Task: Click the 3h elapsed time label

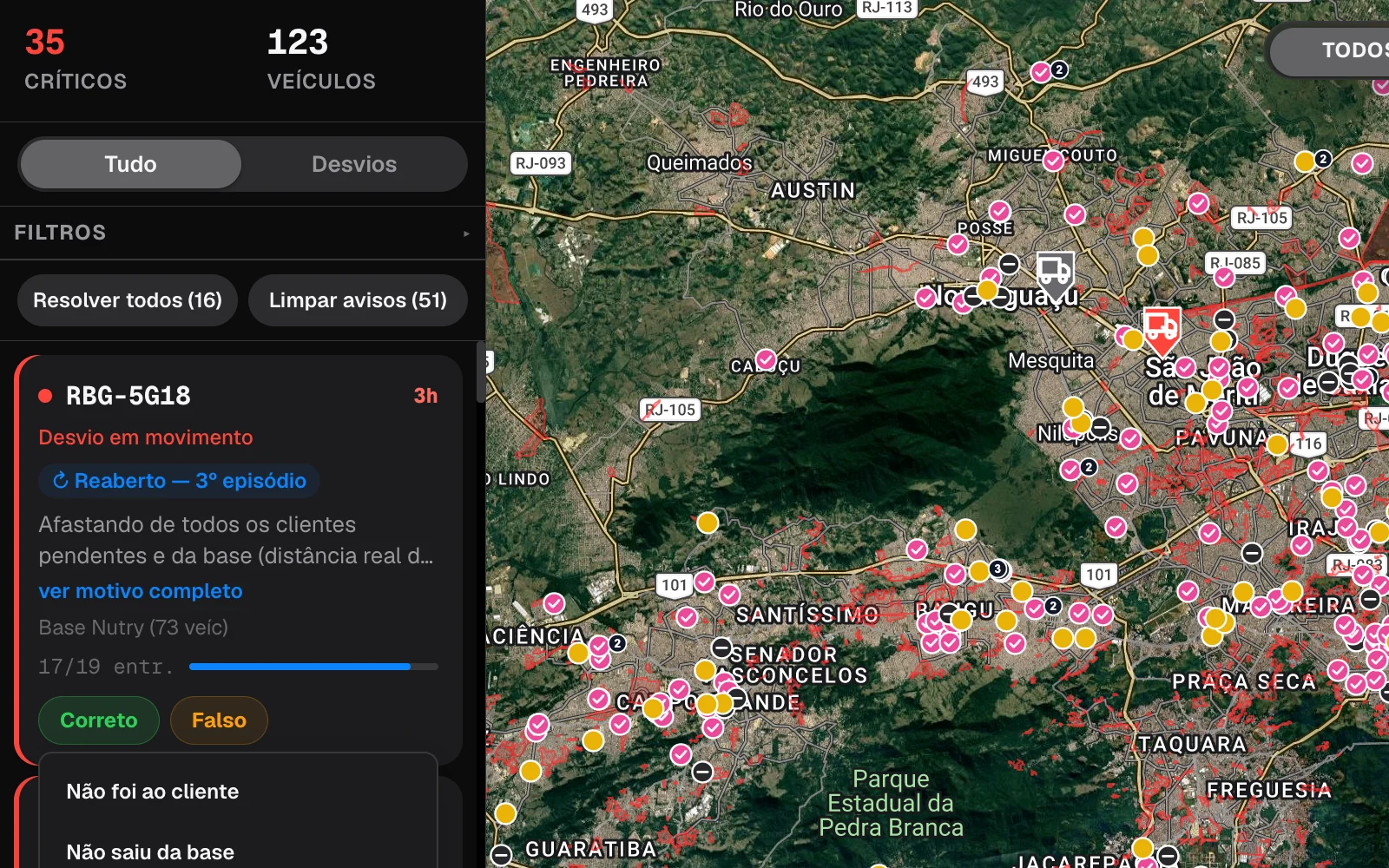Action: click(425, 396)
